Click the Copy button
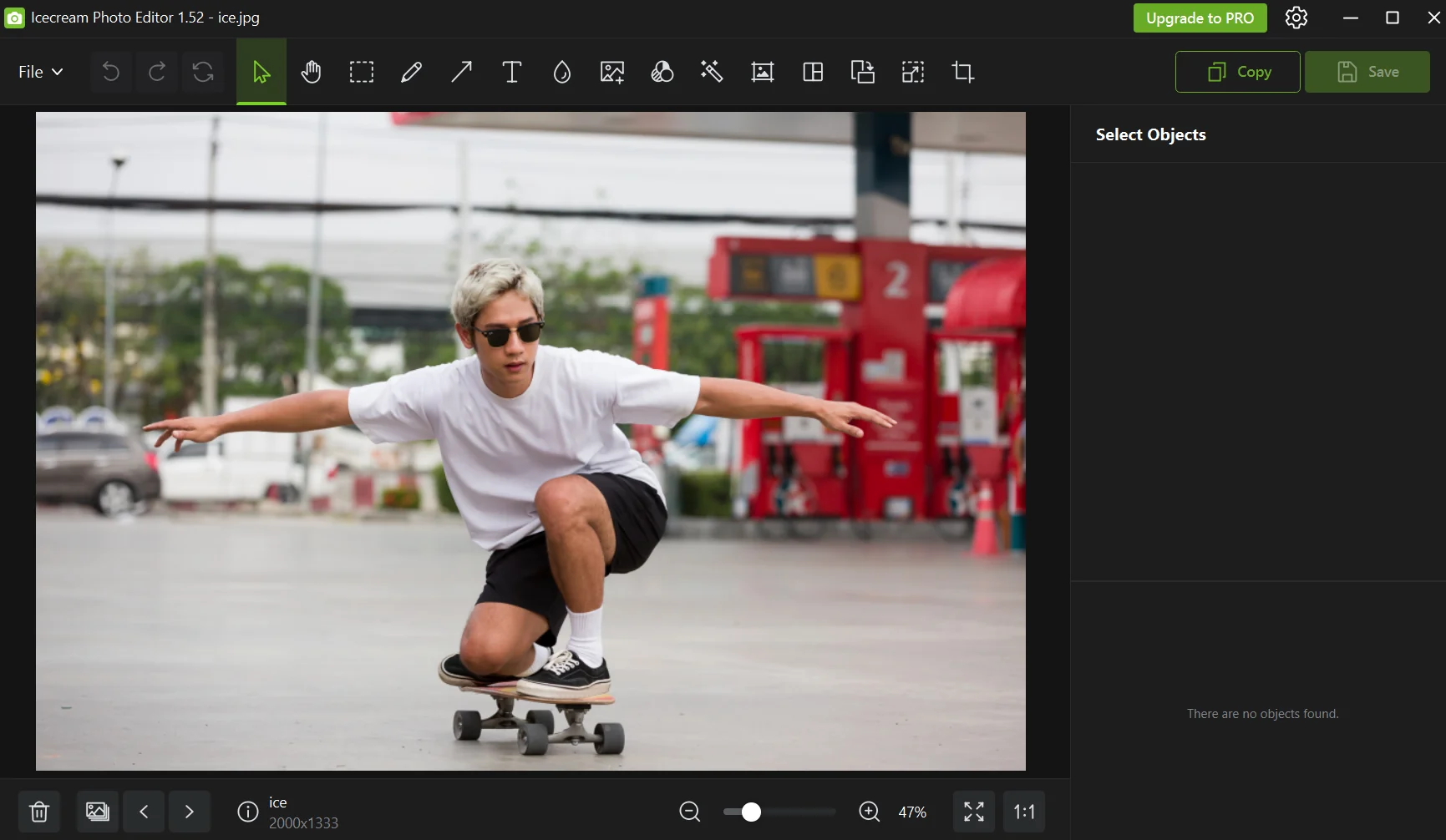The width and height of the screenshot is (1446, 840). pos(1237,73)
